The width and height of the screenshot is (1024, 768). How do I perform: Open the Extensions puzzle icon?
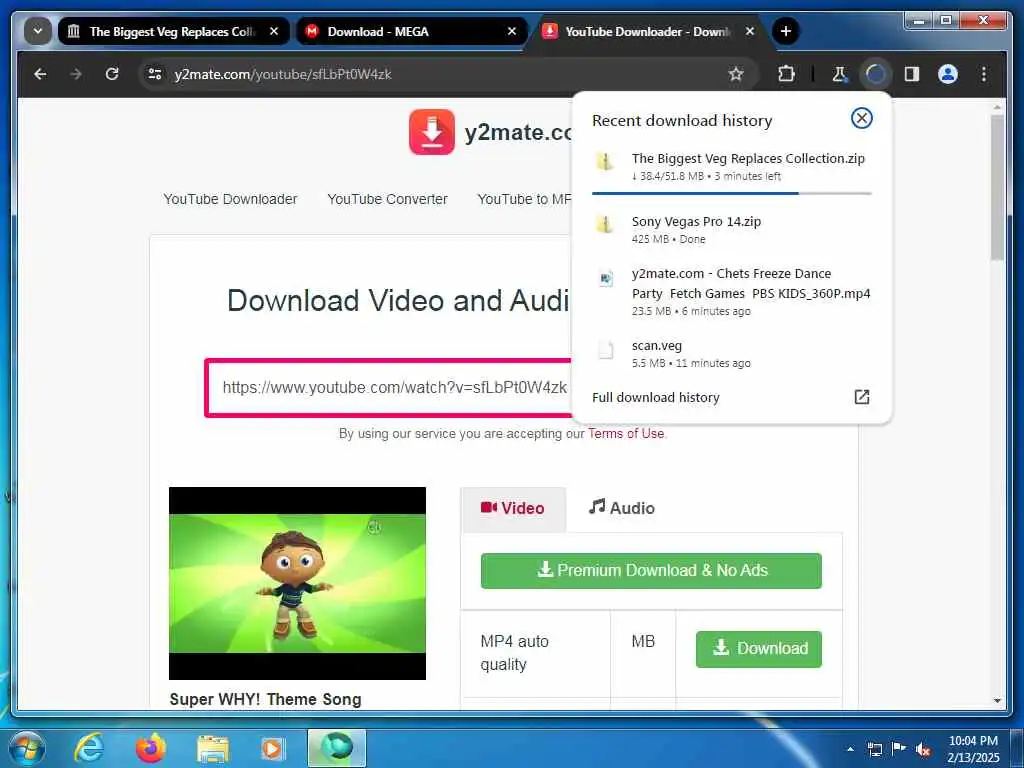(x=786, y=74)
